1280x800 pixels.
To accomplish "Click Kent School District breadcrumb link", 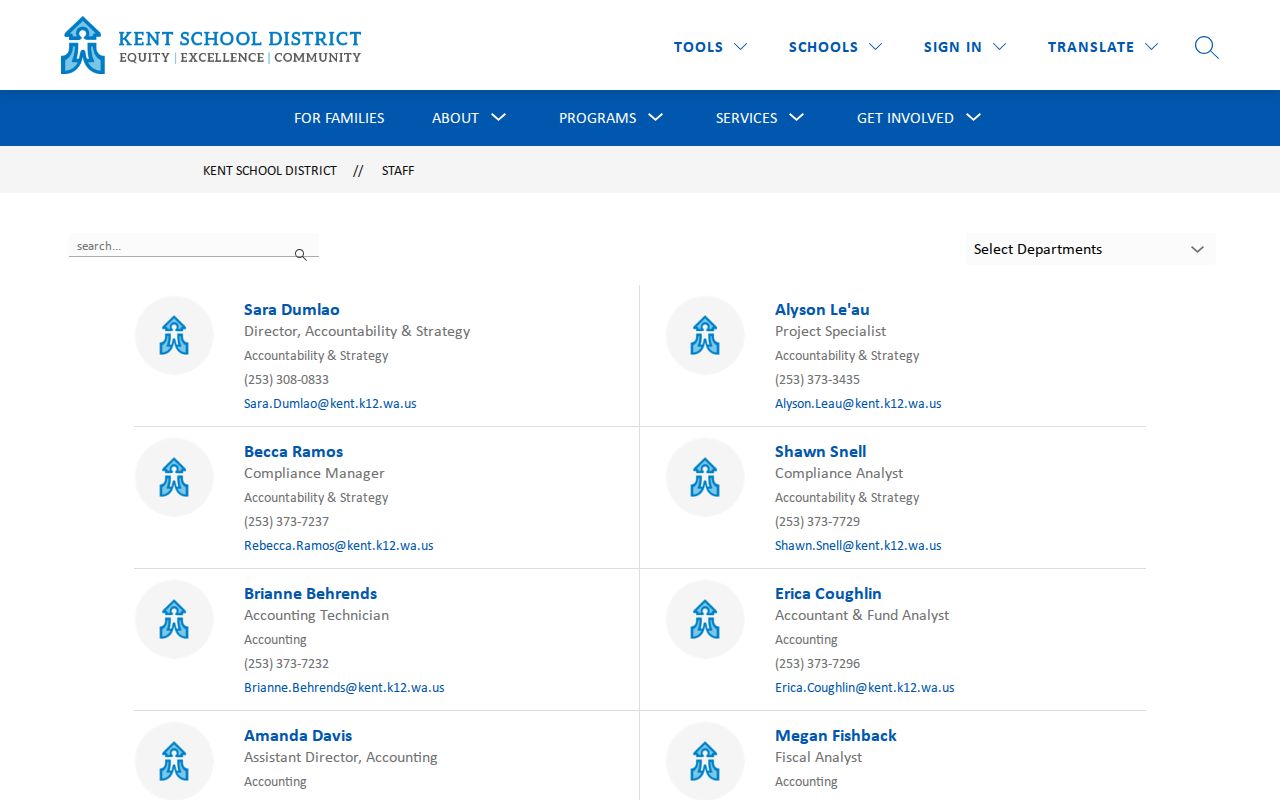I will point(270,171).
